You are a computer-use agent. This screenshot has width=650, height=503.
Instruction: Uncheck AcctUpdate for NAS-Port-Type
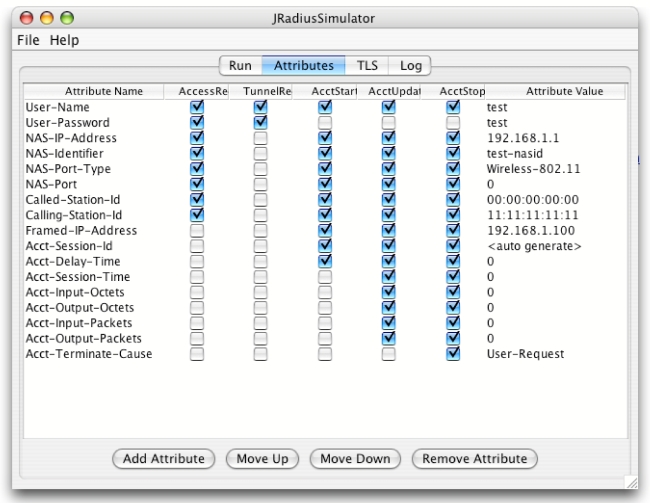(x=388, y=169)
